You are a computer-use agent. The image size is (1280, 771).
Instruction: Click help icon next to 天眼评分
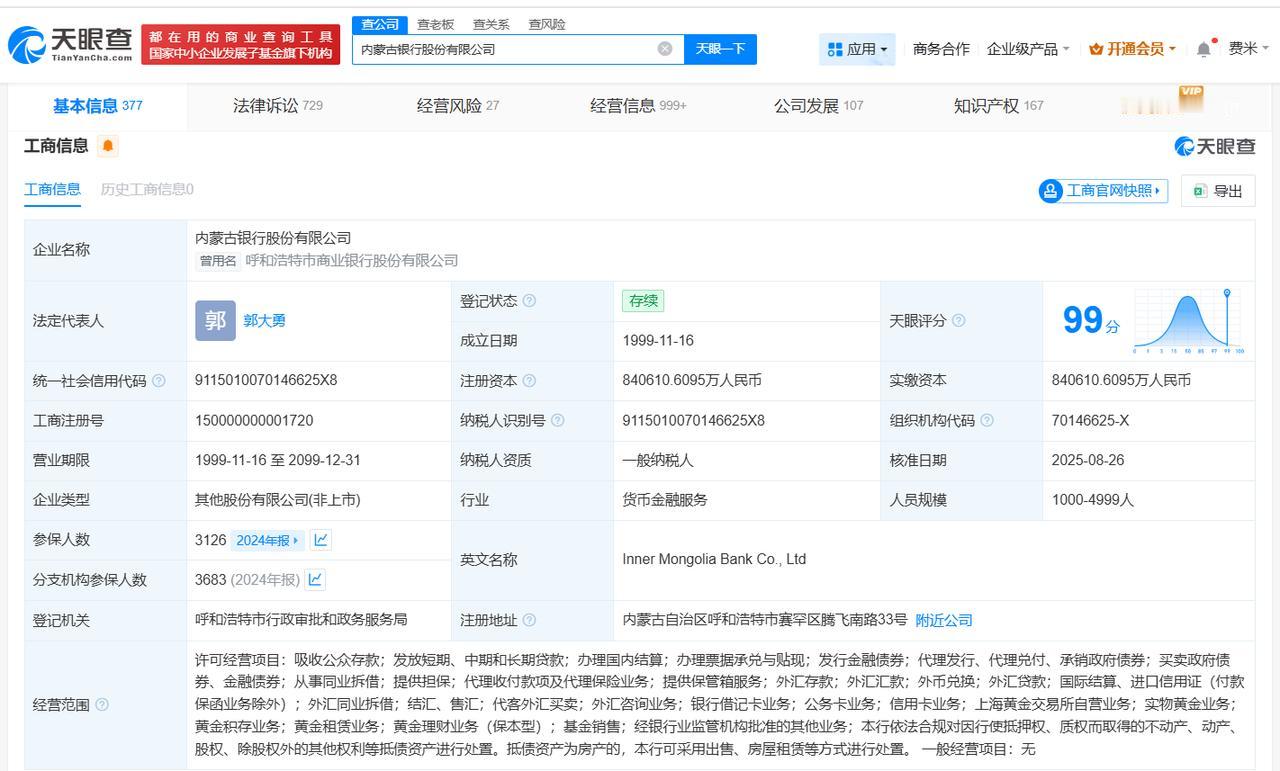[x=958, y=321]
